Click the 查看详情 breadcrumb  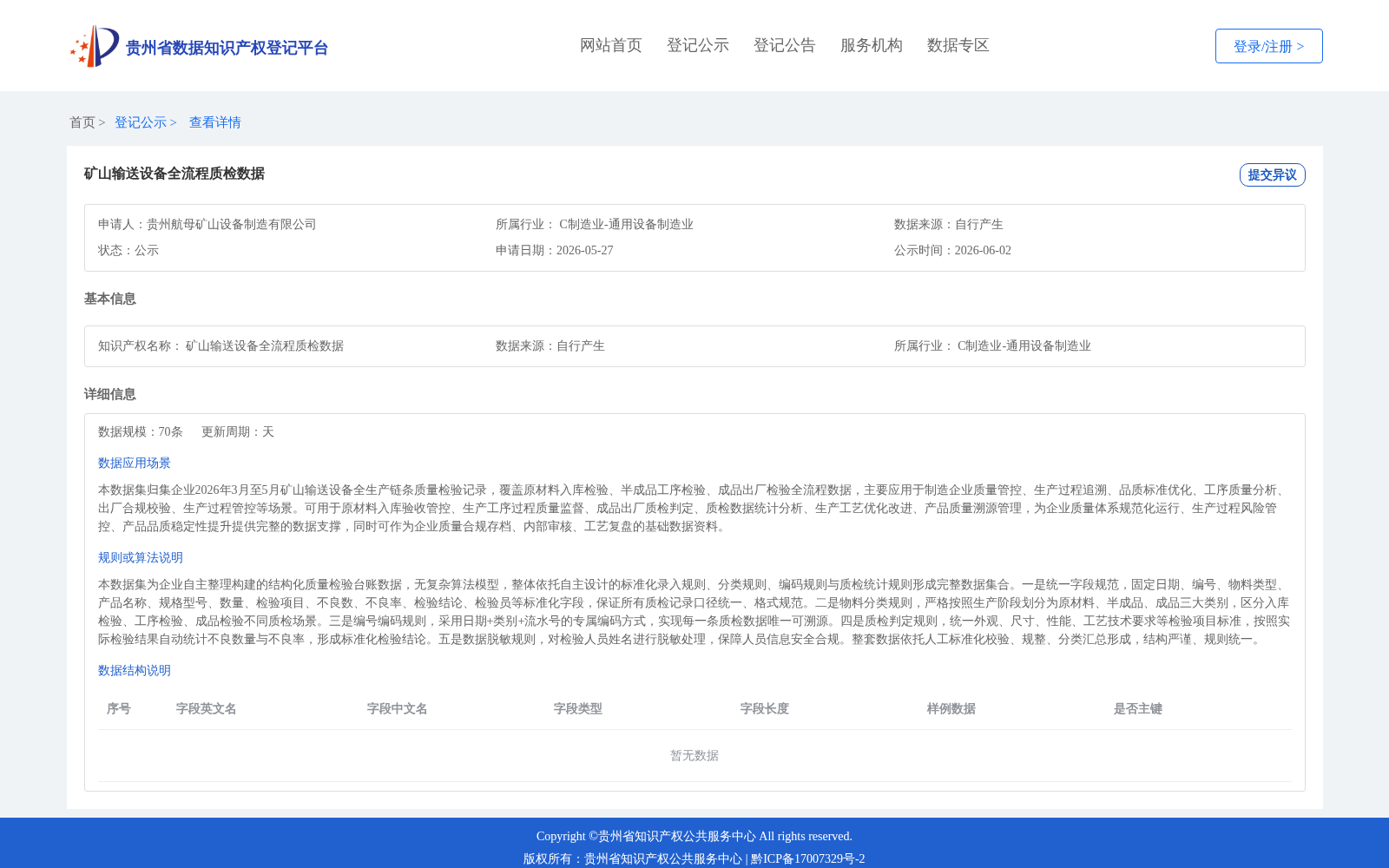coord(215,122)
